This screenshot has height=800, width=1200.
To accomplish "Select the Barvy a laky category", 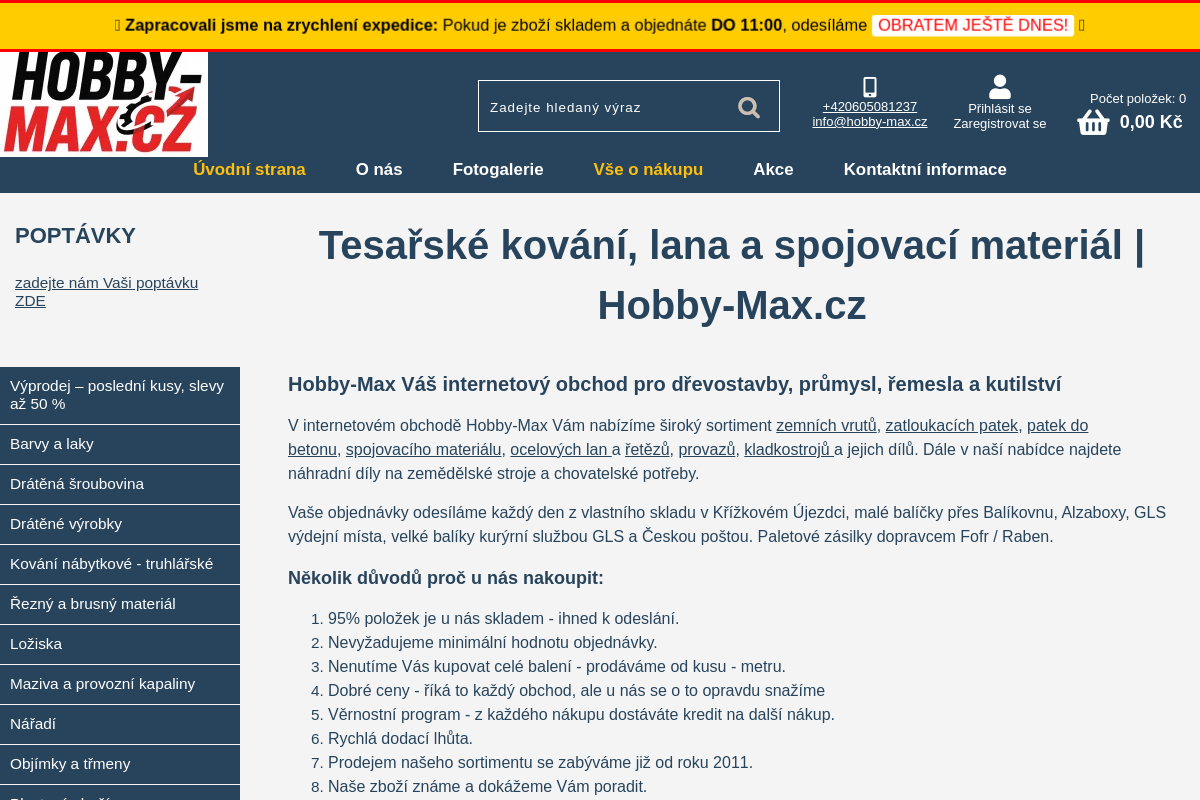I will [x=120, y=444].
